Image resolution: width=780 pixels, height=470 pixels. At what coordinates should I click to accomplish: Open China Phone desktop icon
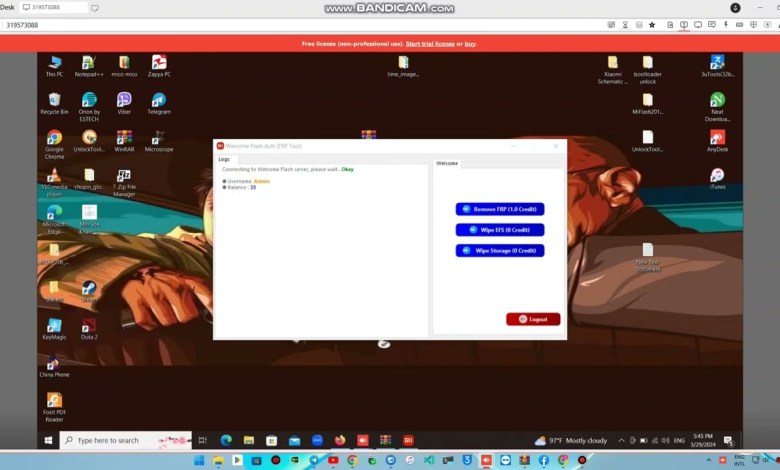[x=54, y=367]
